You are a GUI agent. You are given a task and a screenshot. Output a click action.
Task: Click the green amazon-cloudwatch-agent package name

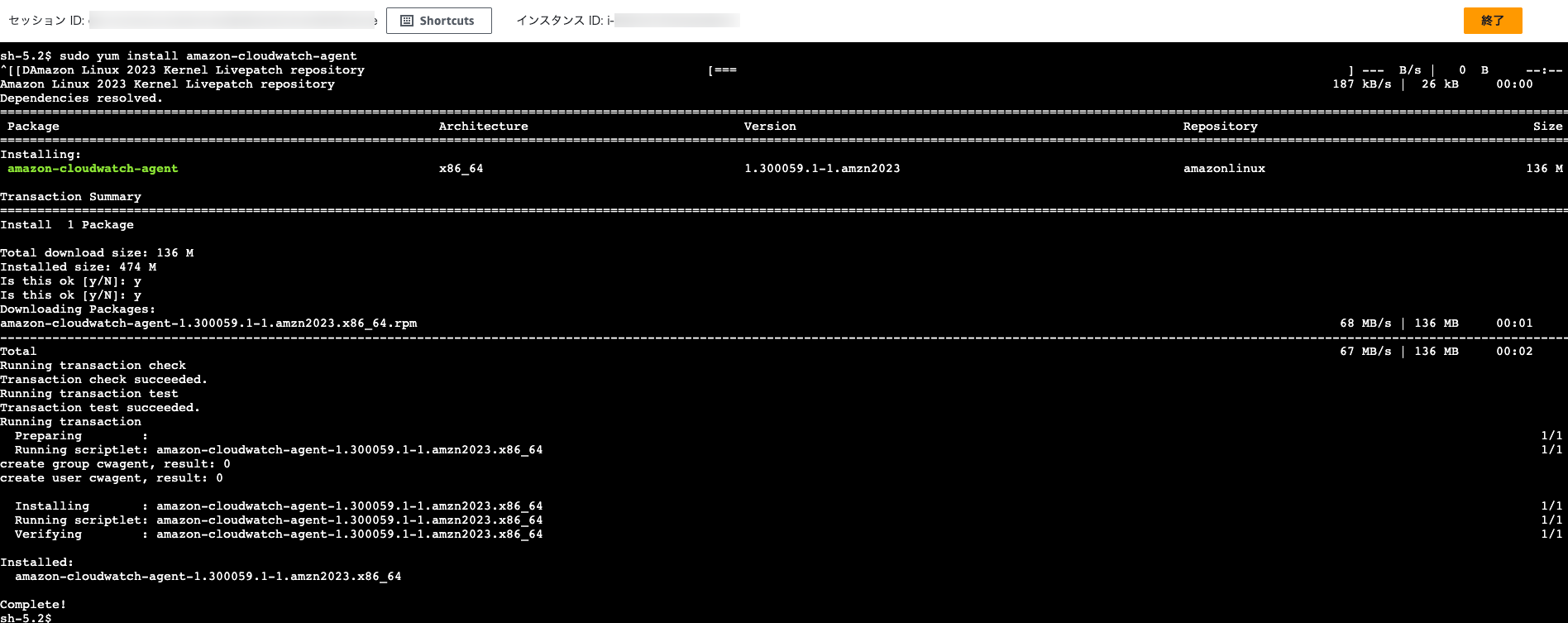point(93,169)
